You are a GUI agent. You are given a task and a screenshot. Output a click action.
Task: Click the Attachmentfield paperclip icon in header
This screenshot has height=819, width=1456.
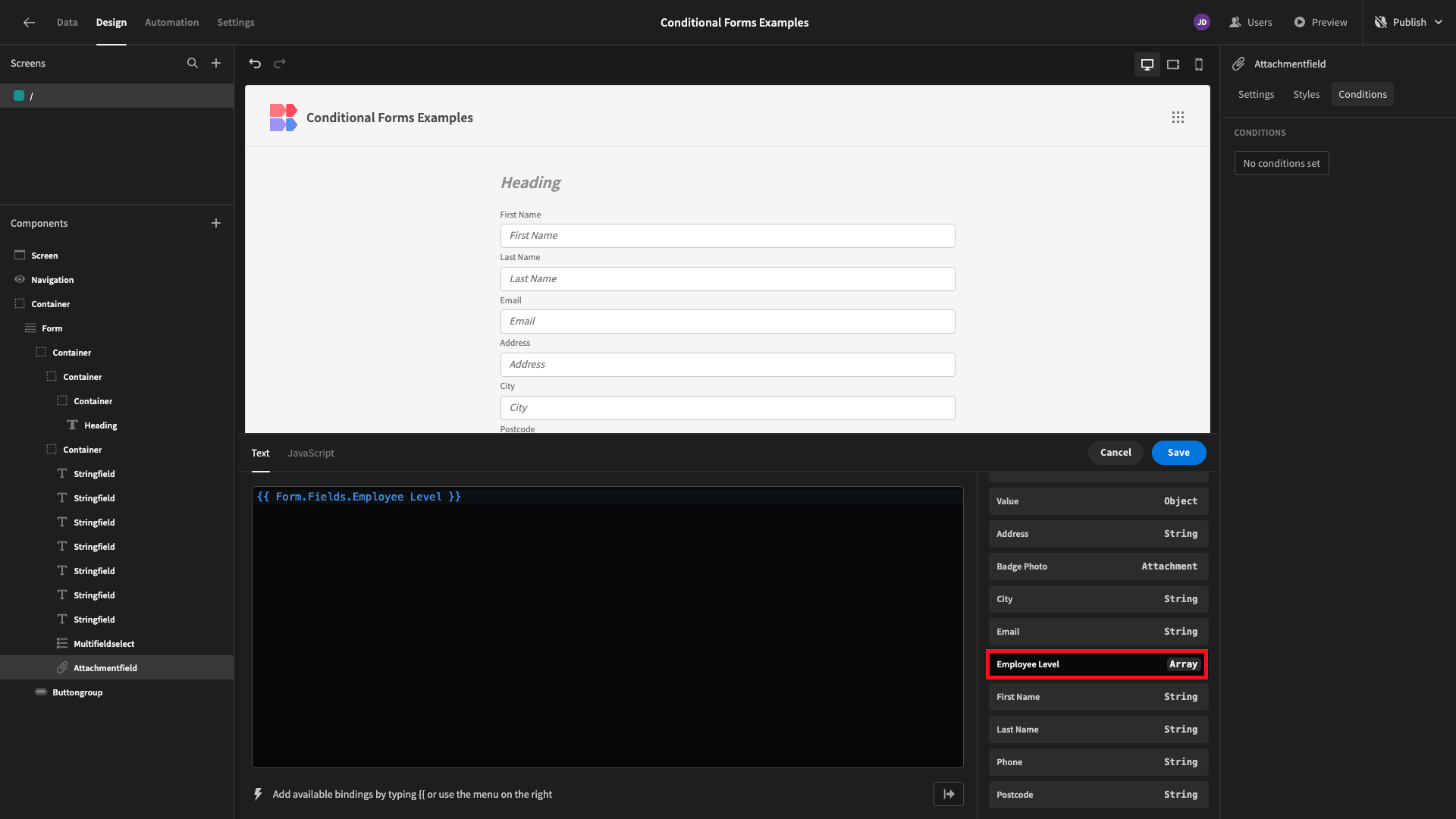tap(1238, 64)
